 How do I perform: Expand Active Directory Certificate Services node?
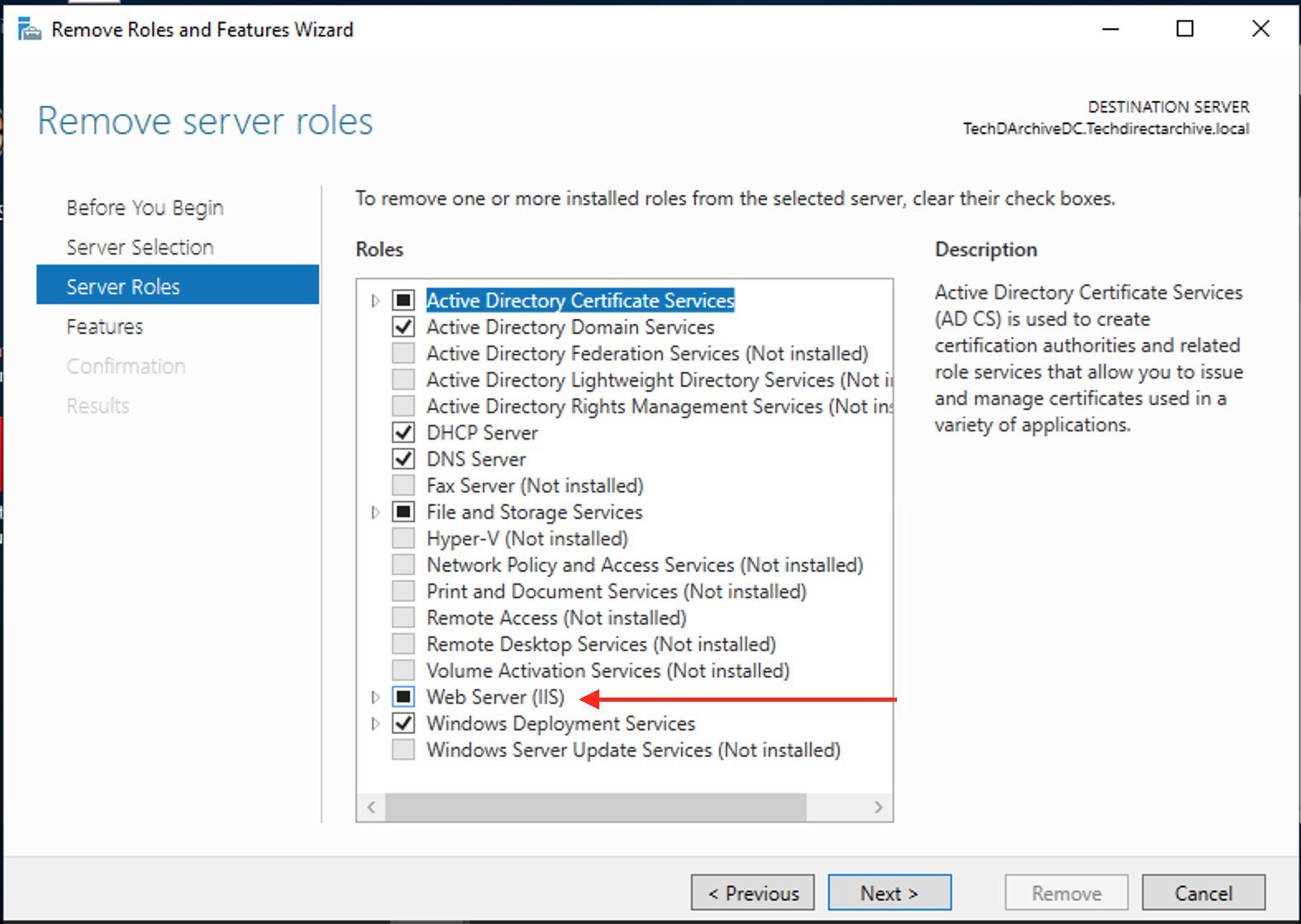click(x=375, y=300)
